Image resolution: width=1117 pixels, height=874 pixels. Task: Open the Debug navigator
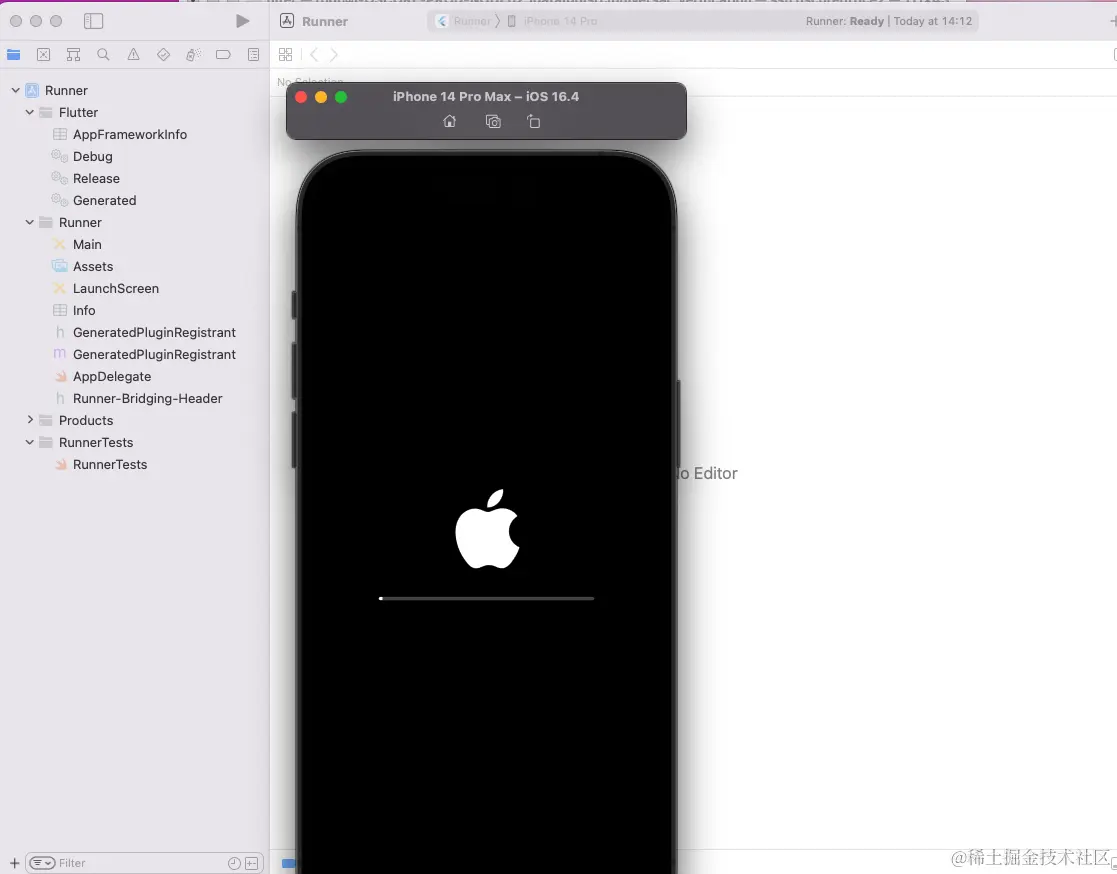point(193,55)
